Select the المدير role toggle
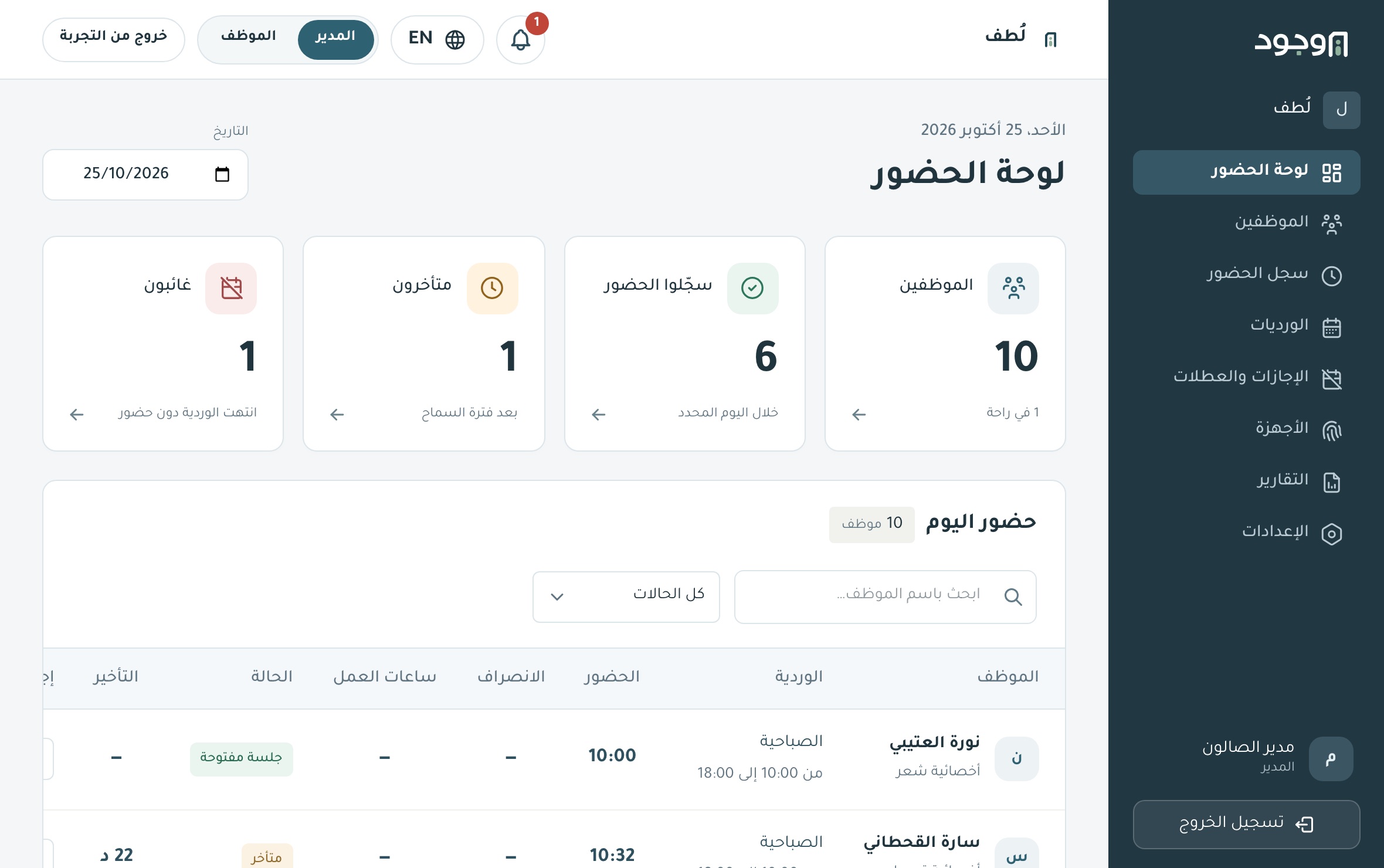Image resolution: width=1384 pixels, height=868 pixels. click(335, 39)
